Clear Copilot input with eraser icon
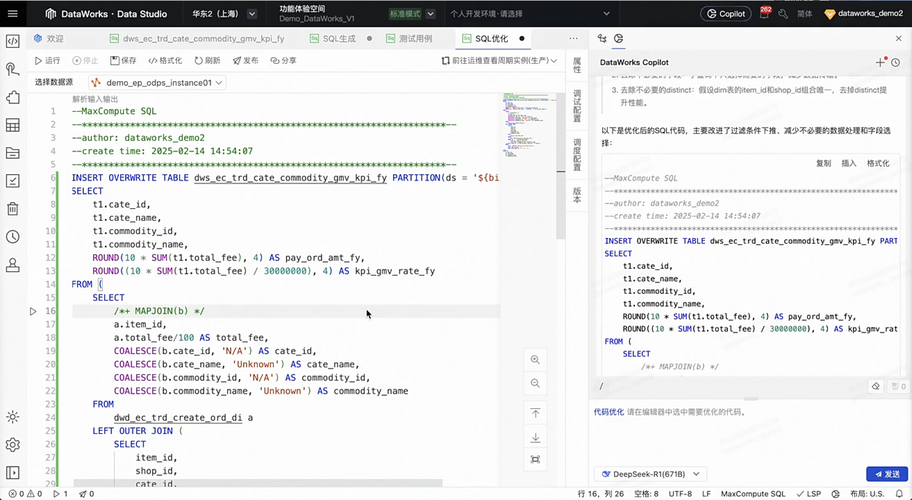Image resolution: width=912 pixels, height=500 pixels. [876, 386]
